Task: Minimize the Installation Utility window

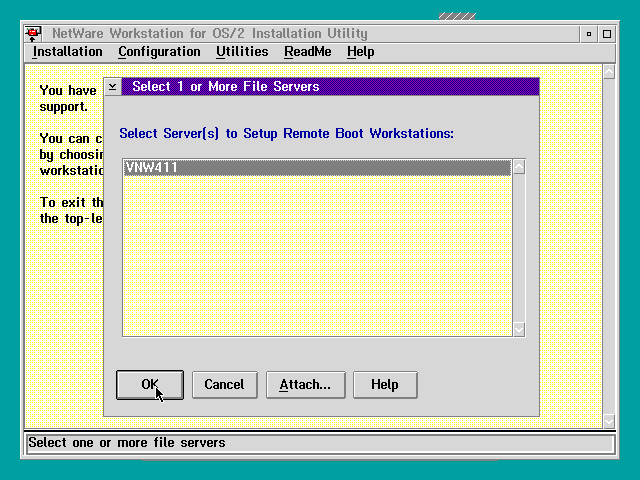Action: 589,34
